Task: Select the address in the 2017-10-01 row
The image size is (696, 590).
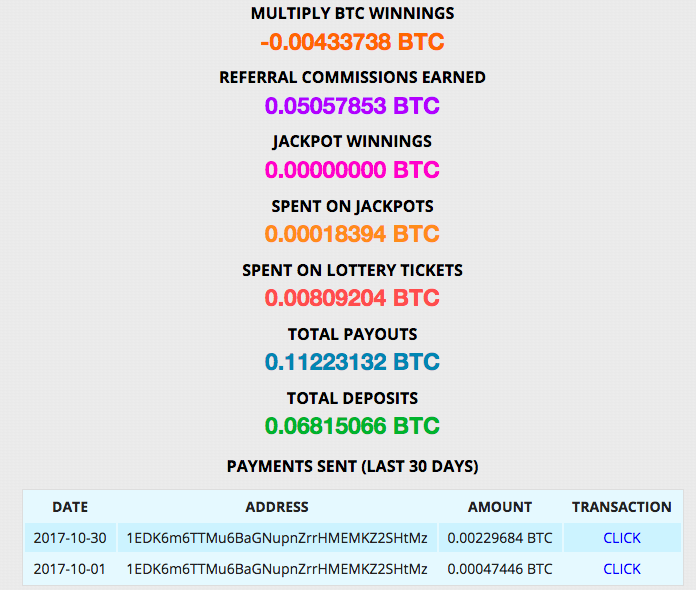Action: pyautogui.click(x=277, y=569)
